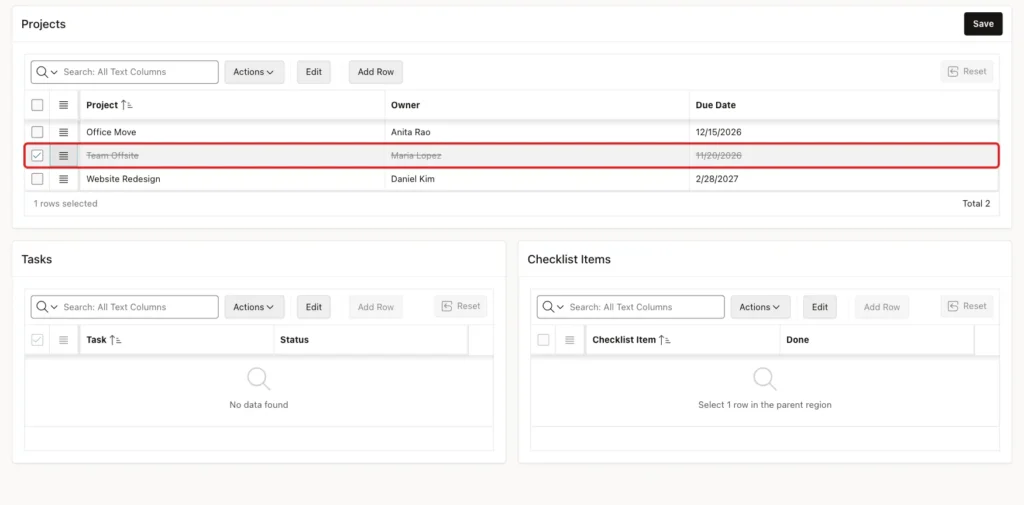Image resolution: width=1024 pixels, height=505 pixels.
Task: Click the '1 rows selected' status text
Action: click(65, 204)
